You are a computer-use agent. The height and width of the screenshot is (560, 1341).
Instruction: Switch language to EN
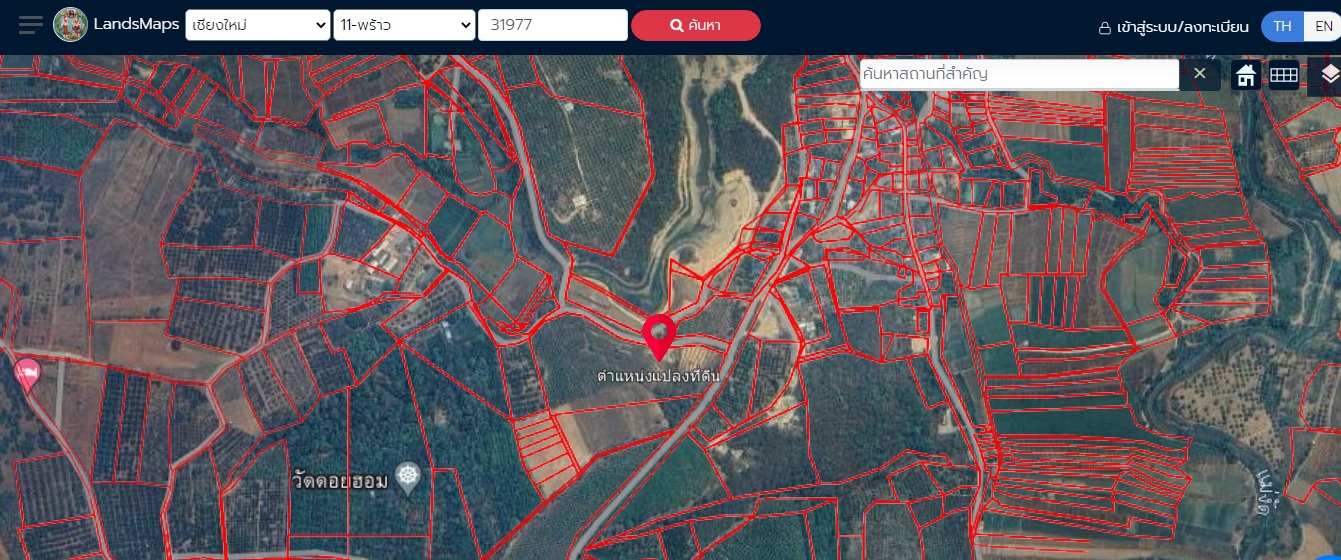[1323, 27]
